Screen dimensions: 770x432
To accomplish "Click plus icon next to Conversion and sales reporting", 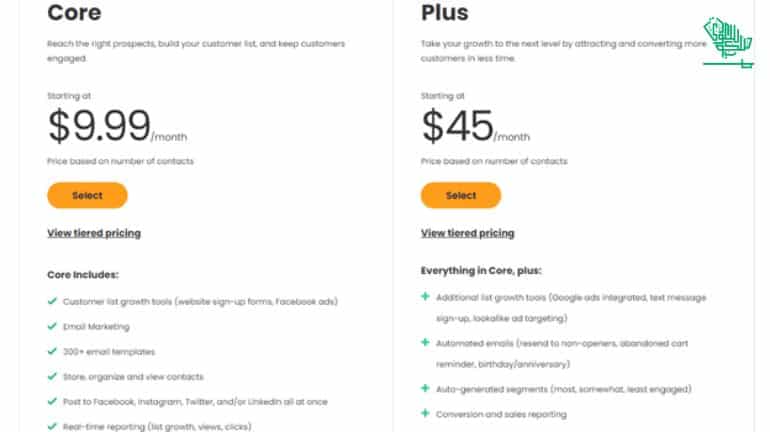I will [x=425, y=413].
